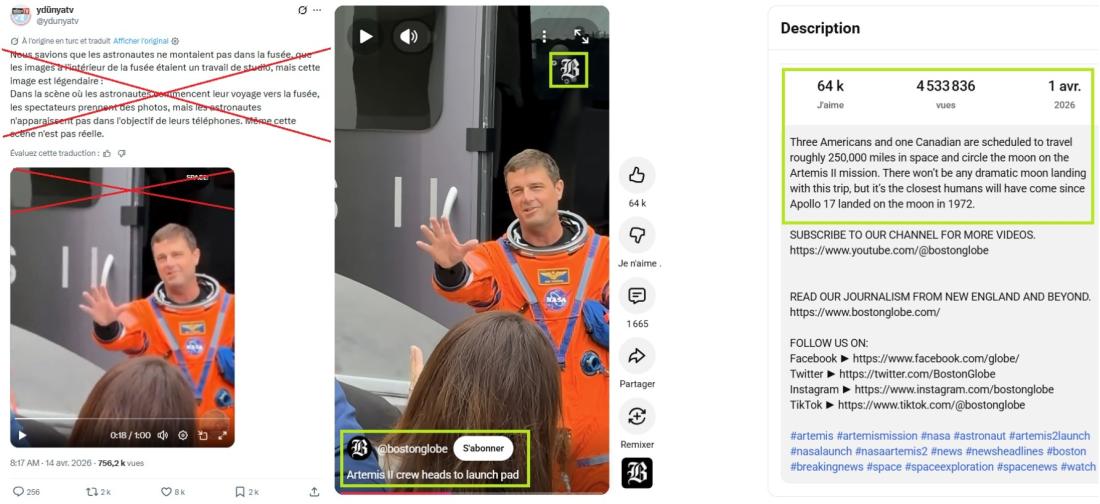Click the dislike thumbs-down button
The width and height of the screenshot is (1100, 504).
click(x=636, y=236)
